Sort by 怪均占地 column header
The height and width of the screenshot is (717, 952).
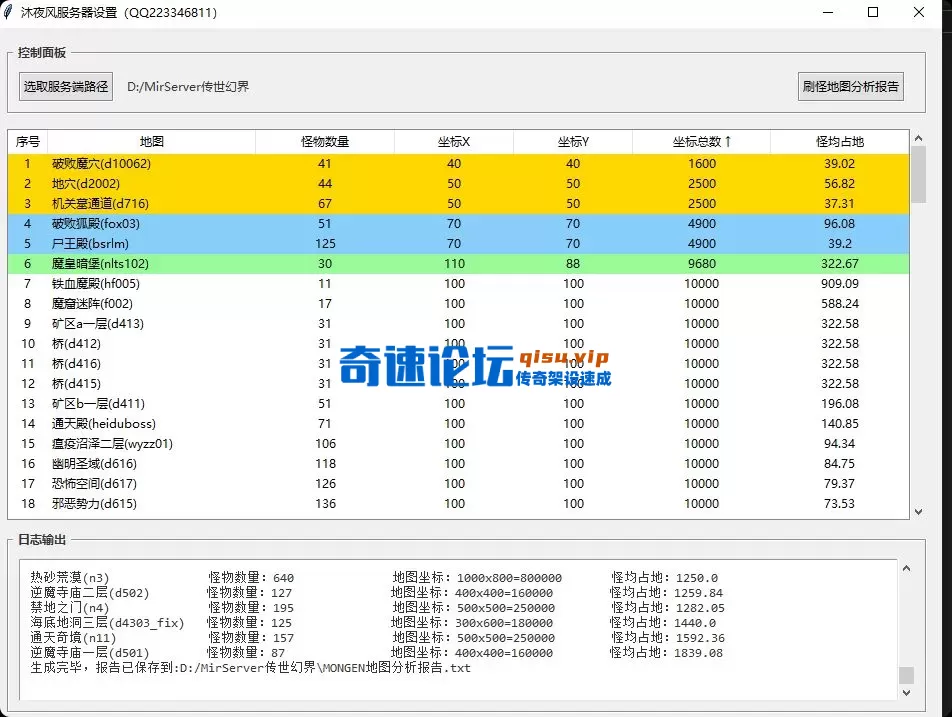839,142
